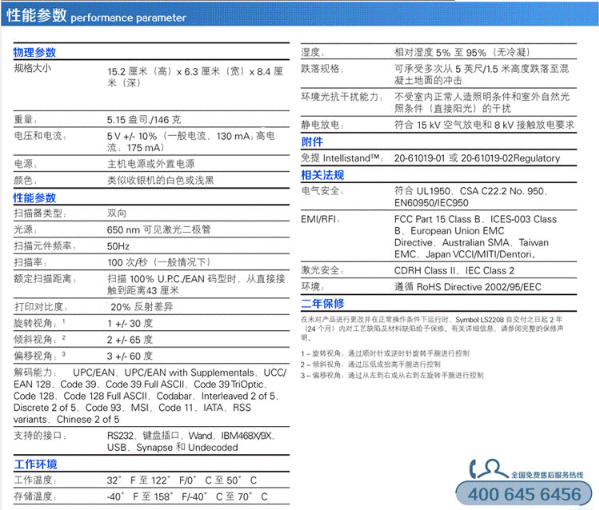
Task: Click the 解码能力 UPC/EAN text block
Action: tap(150, 396)
